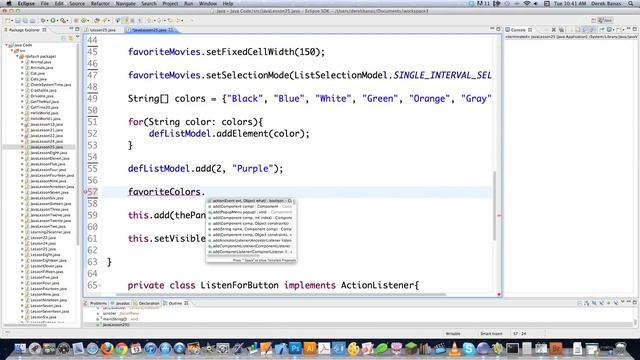This screenshot has height=360, width=640.
Task: Maximize the editor area
Action: (498, 29)
